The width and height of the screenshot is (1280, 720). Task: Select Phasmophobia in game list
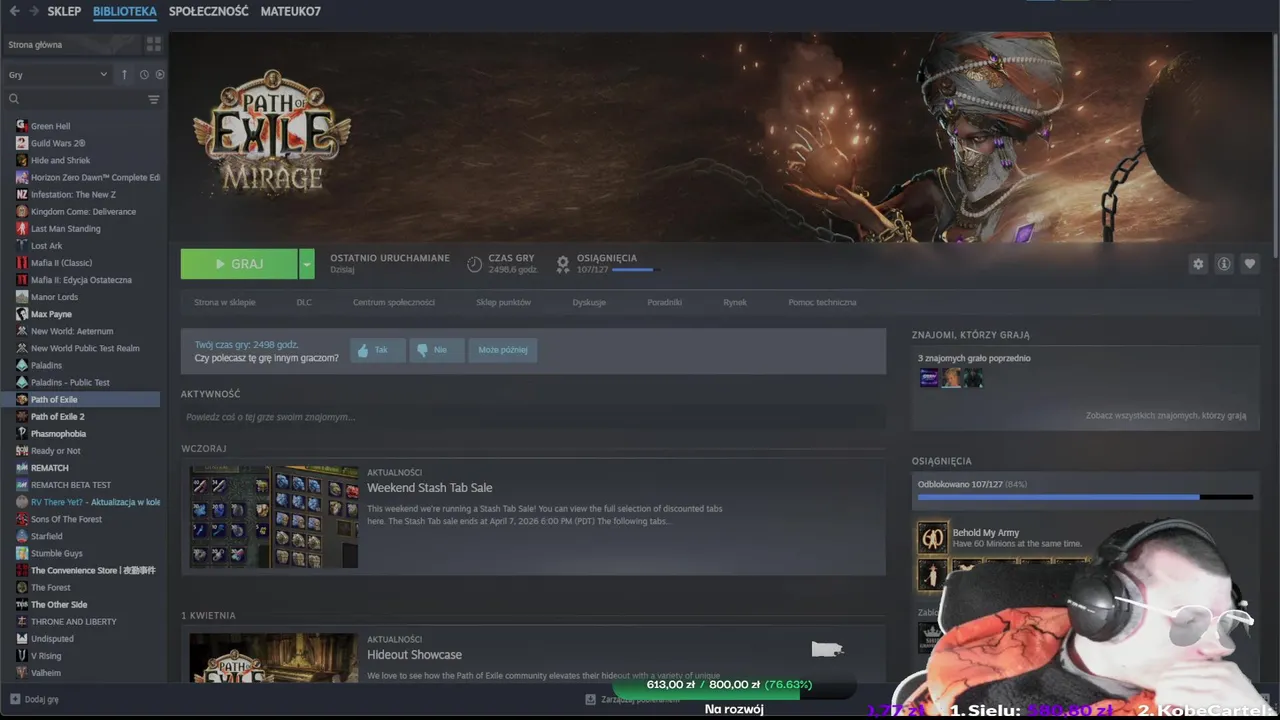tap(58, 434)
